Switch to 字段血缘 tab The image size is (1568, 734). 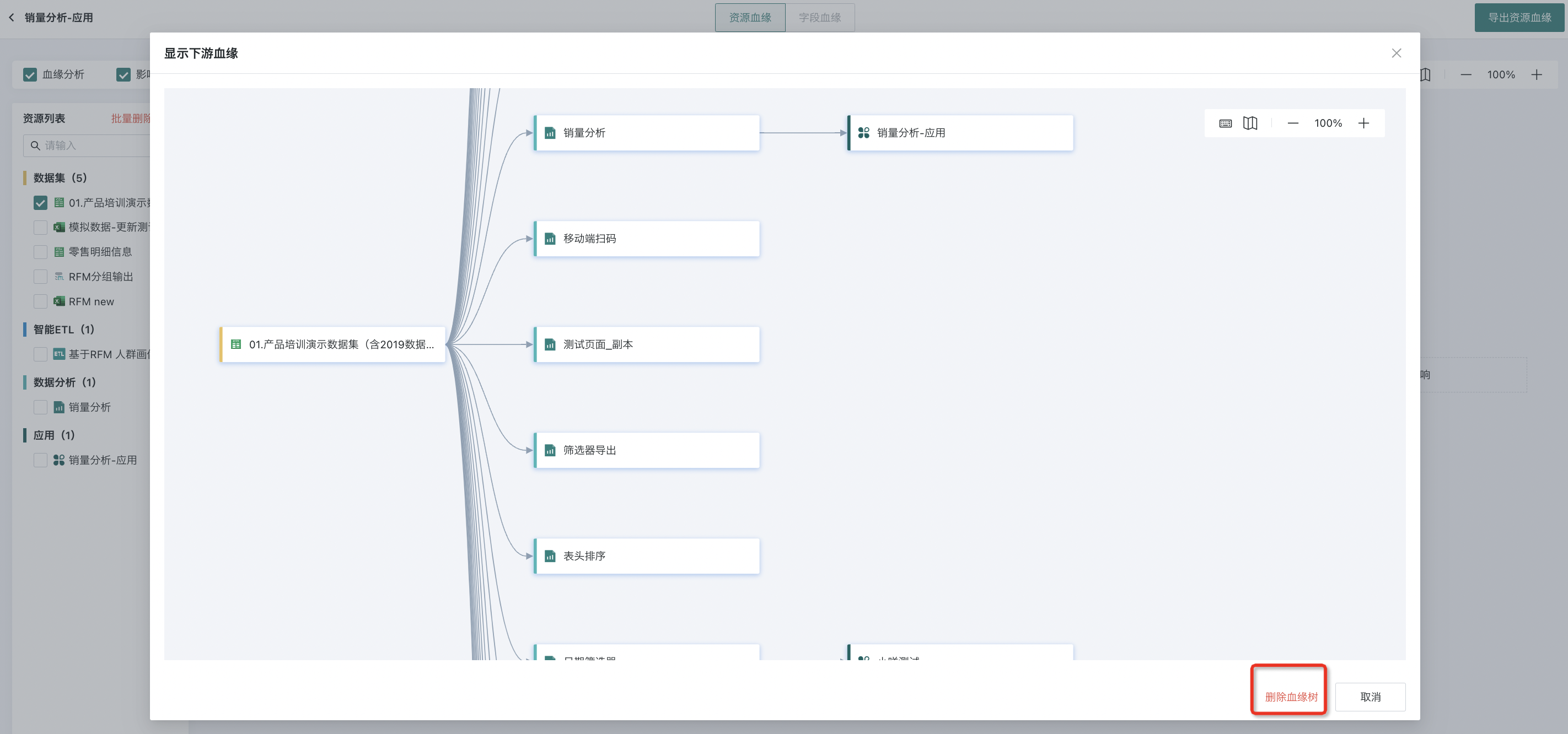click(819, 18)
